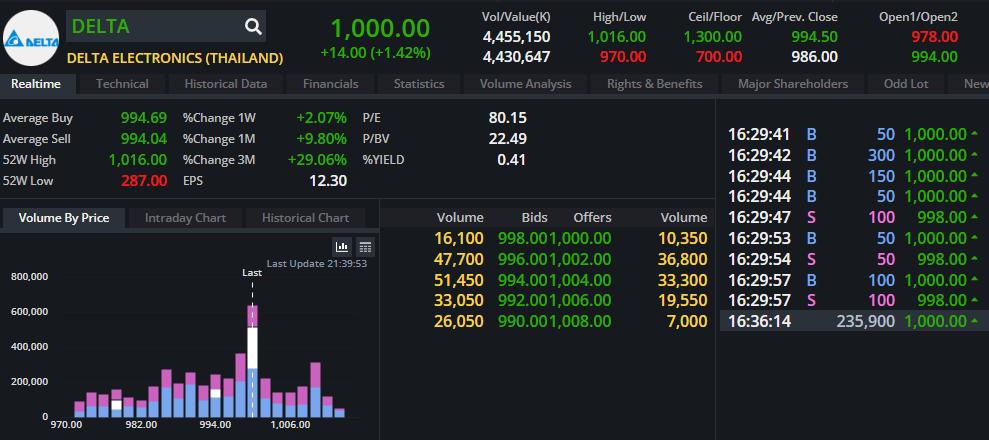
Task: Click the P/BV value 22.49
Action: tap(507, 139)
